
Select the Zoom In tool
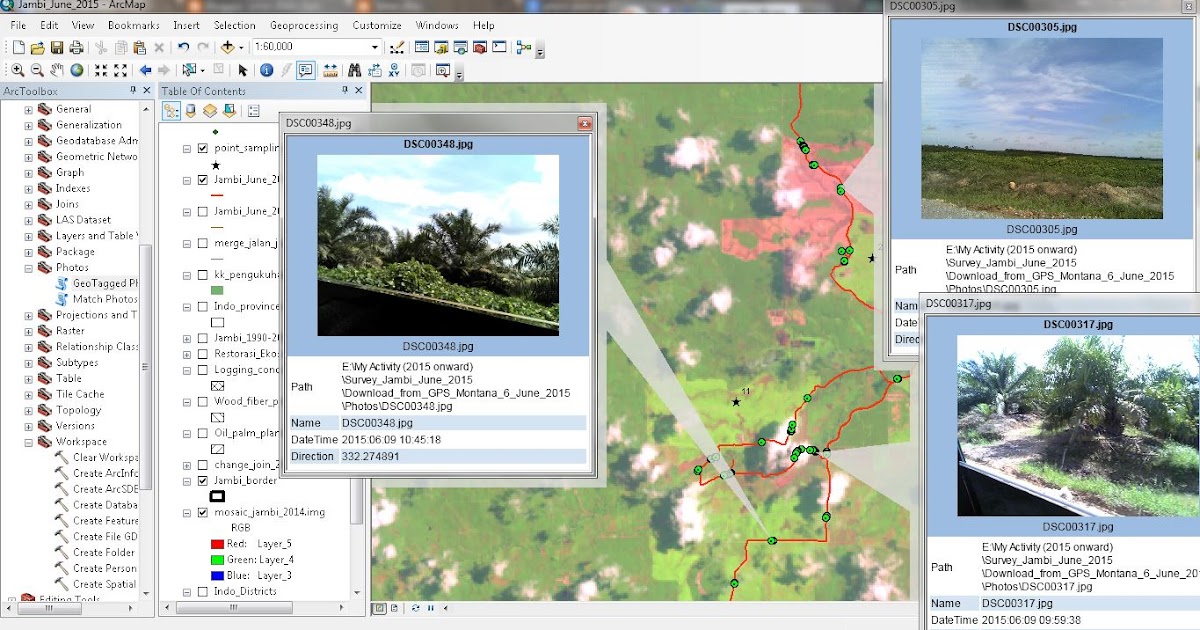pos(18,70)
